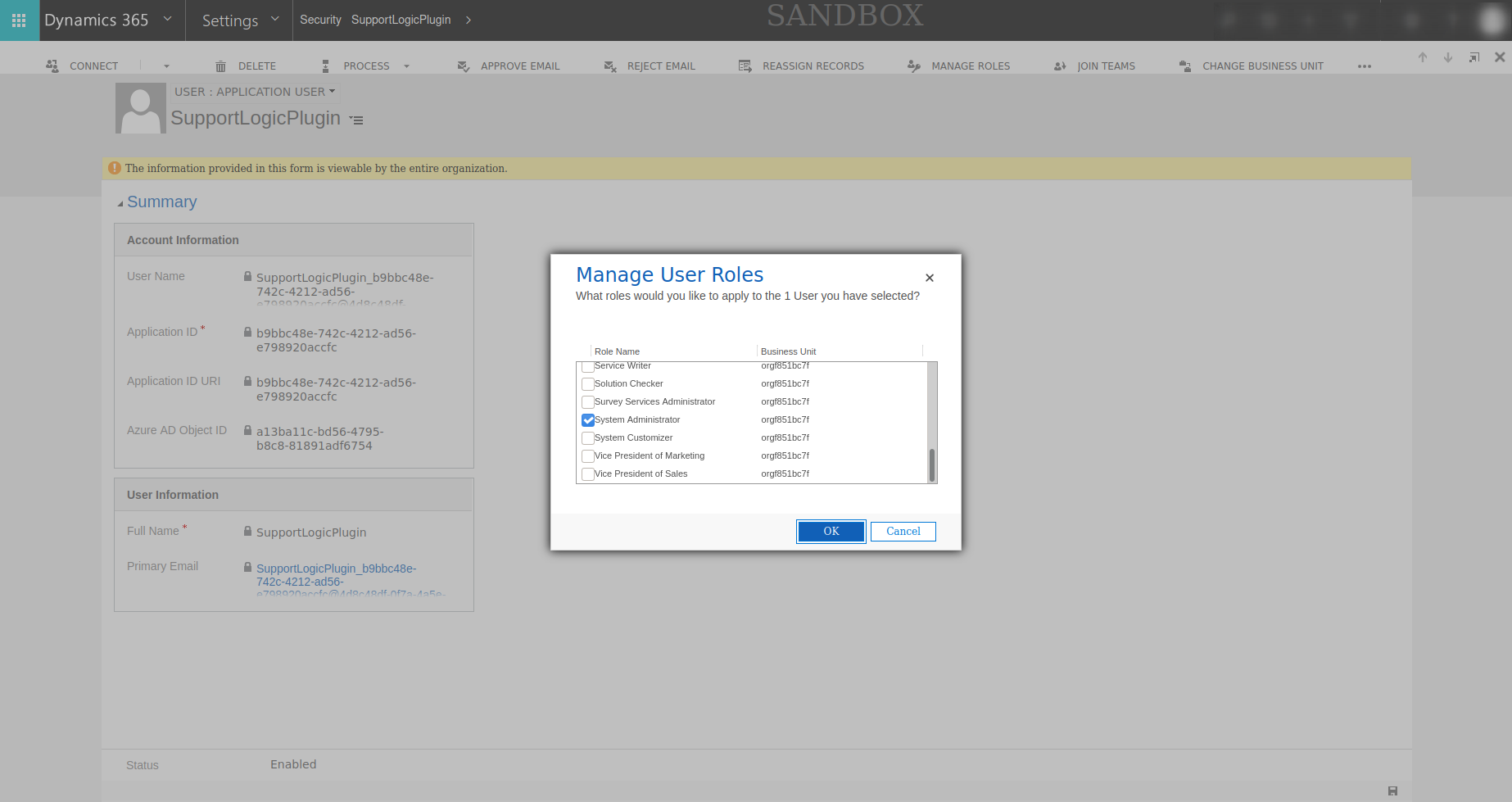Click the Reassign Records command
Viewport: 1512px width, 802px height.
(801, 66)
